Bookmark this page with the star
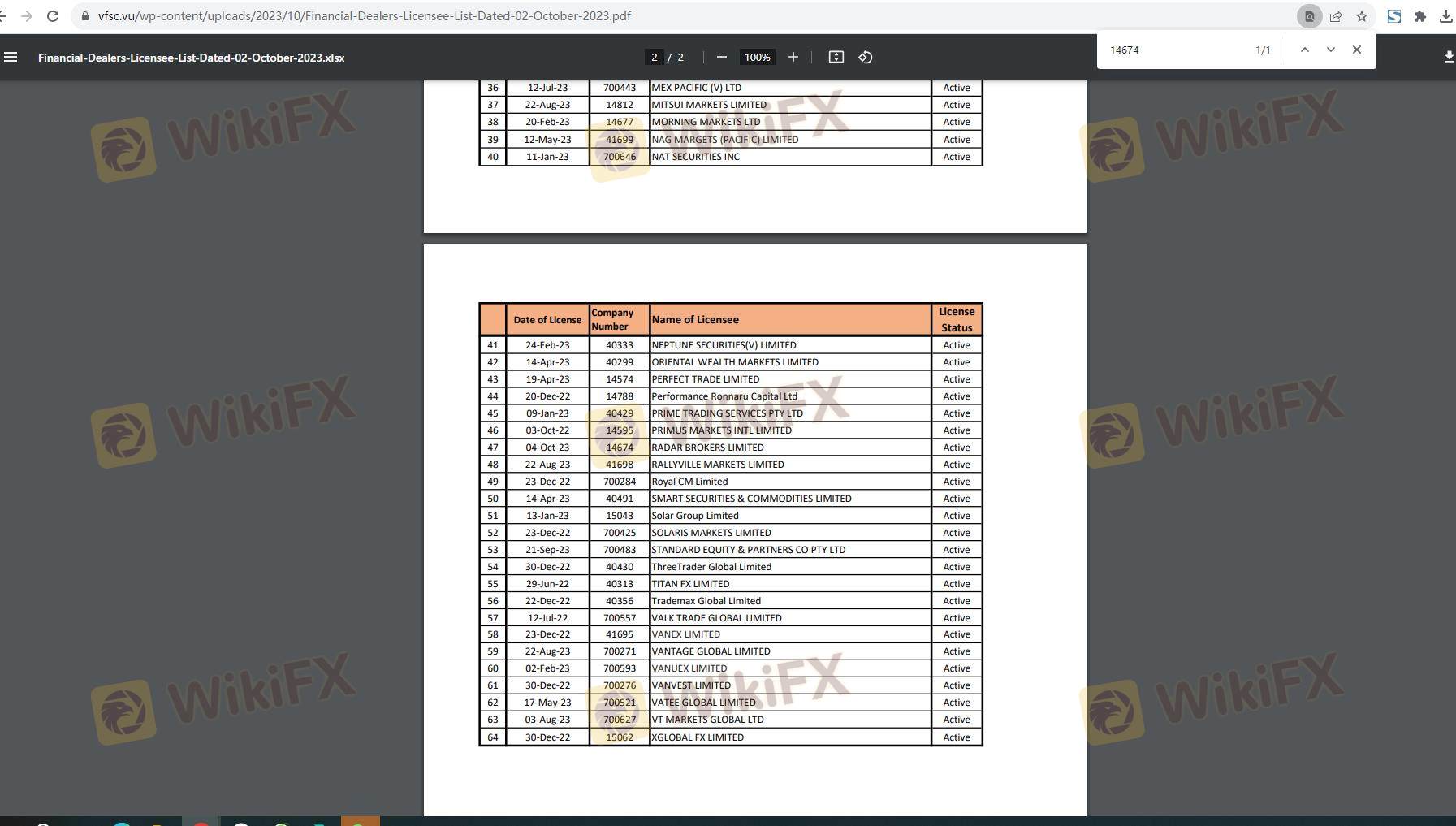The height and width of the screenshot is (826, 1456). pos(1362,16)
